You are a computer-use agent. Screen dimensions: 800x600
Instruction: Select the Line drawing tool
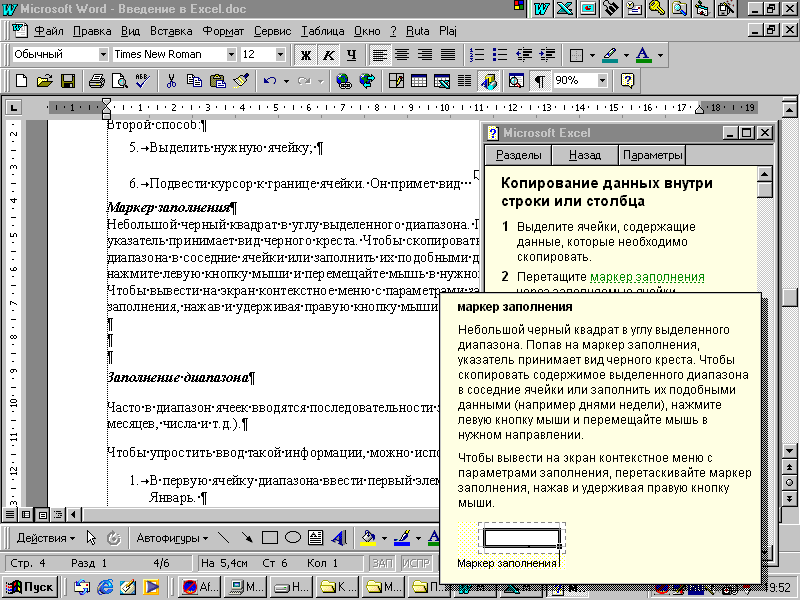(223, 538)
